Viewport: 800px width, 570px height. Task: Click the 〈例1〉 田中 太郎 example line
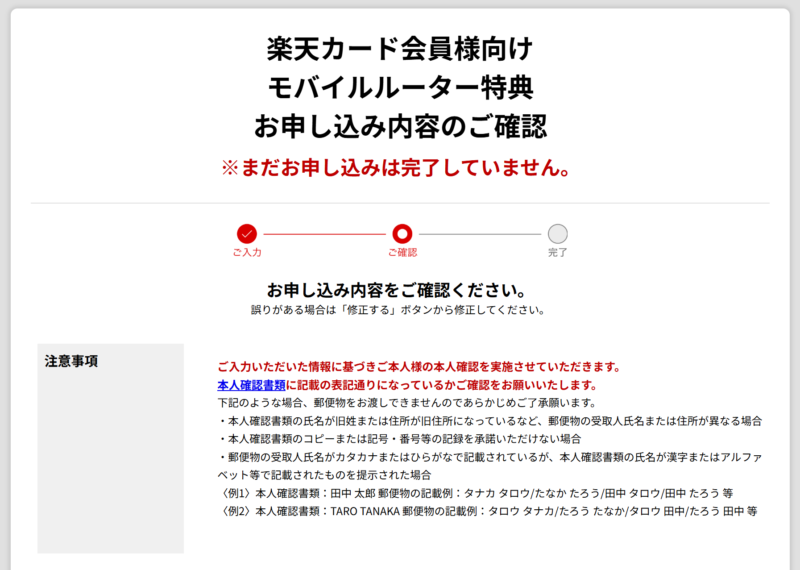475,493
